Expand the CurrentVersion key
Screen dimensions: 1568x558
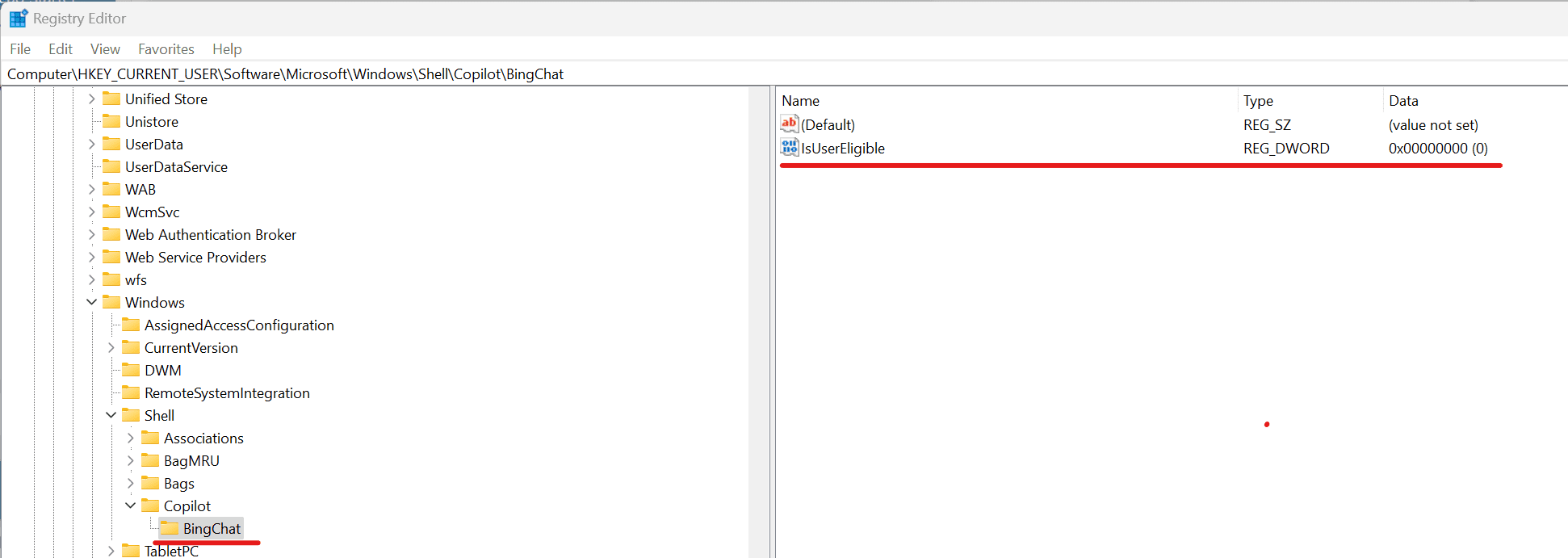click(111, 348)
